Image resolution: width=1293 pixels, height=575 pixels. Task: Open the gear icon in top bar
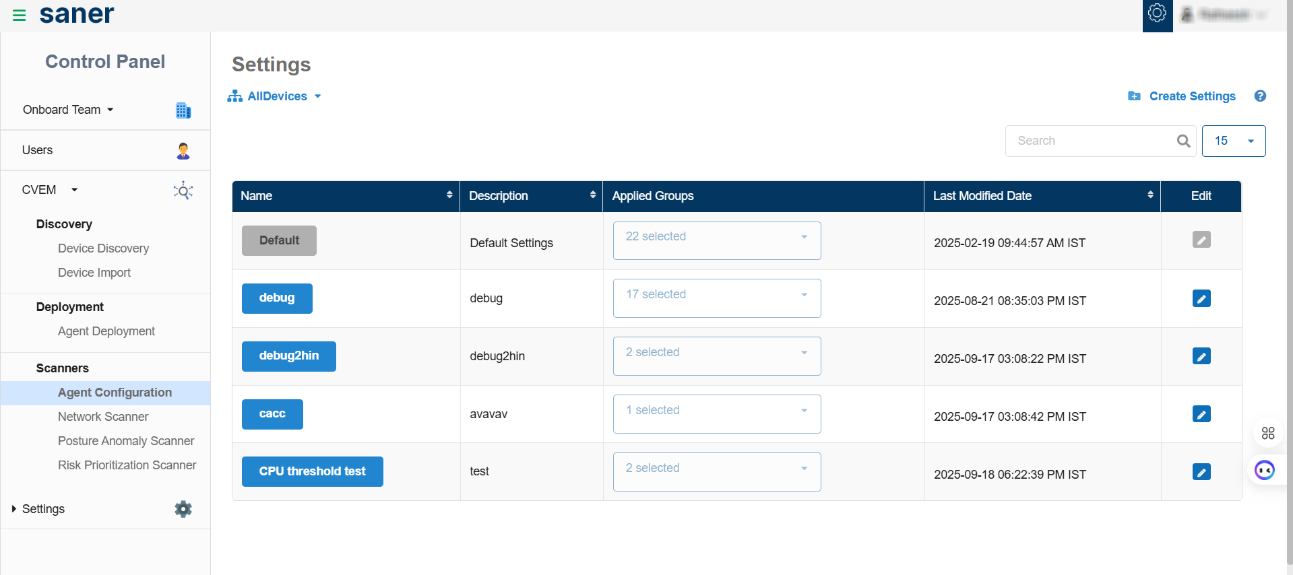pyautogui.click(x=1157, y=14)
